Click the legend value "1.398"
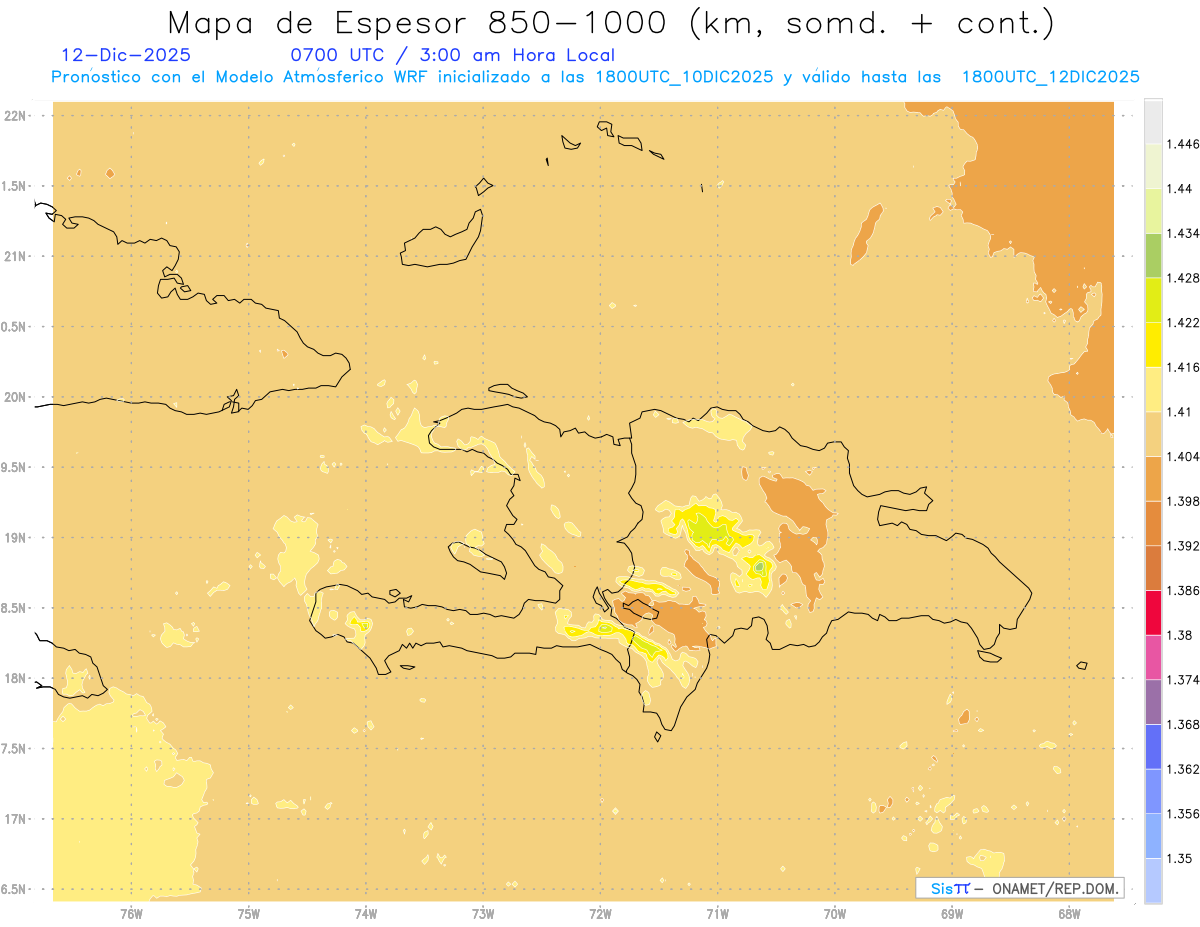Viewport: 1200px width, 927px height. click(1183, 501)
